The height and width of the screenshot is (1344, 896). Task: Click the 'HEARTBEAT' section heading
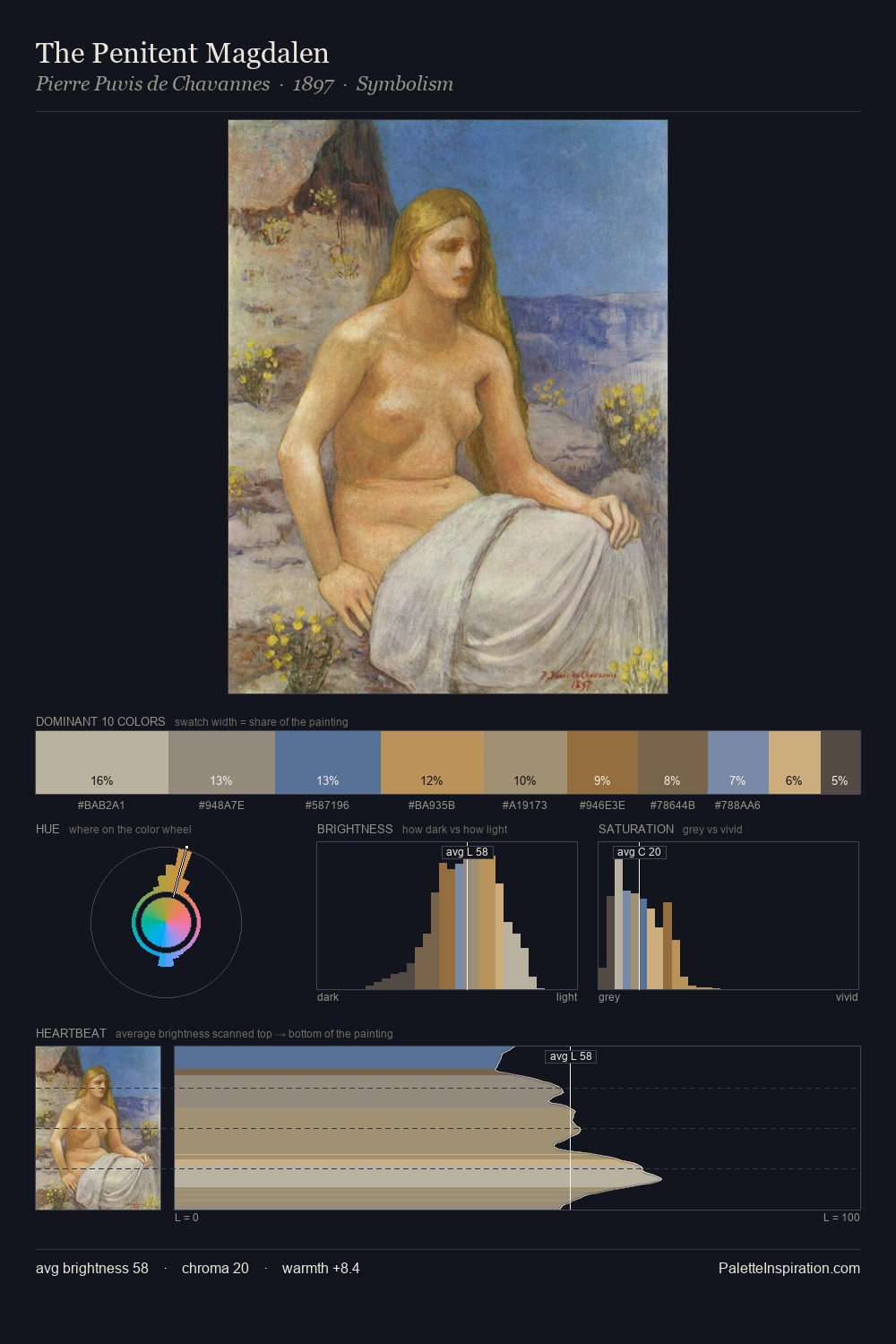click(x=71, y=1033)
